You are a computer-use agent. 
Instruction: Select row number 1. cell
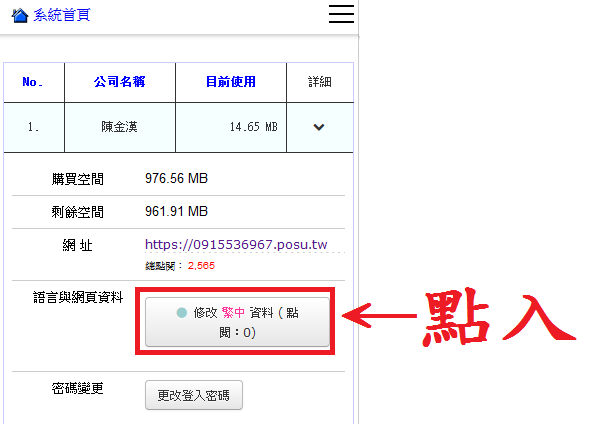pyautogui.click(x=34, y=127)
